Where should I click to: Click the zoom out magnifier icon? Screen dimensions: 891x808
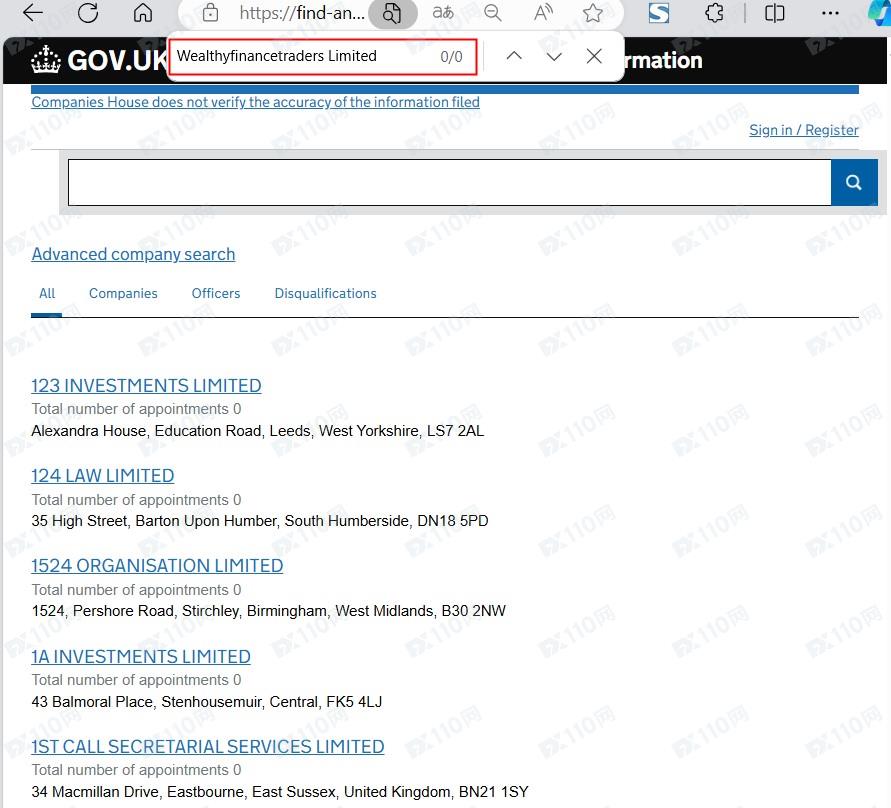493,13
